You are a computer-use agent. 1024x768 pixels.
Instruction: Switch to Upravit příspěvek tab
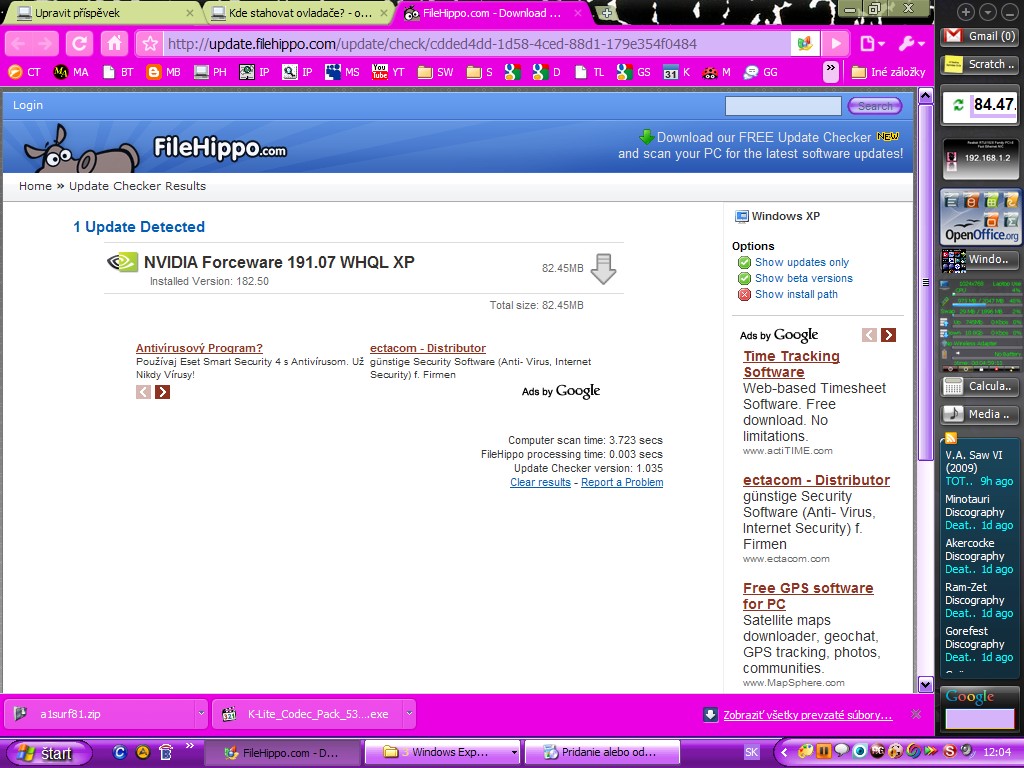point(101,13)
